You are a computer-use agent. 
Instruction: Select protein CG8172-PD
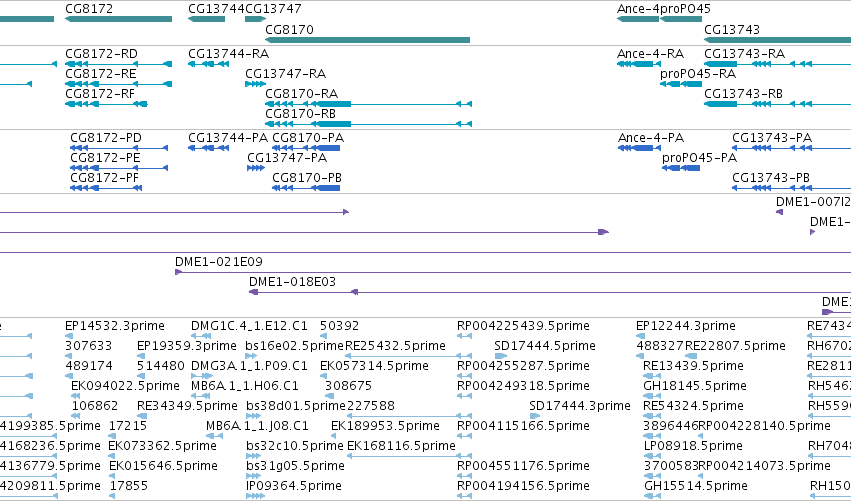119,148
